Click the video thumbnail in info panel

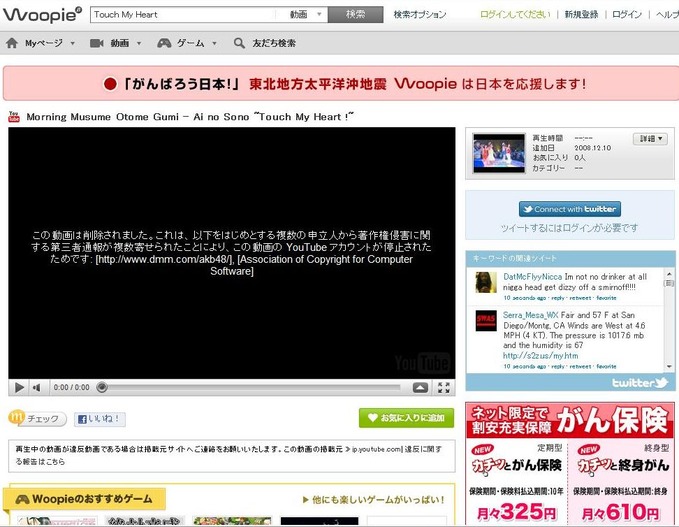pyautogui.click(x=499, y=153)
